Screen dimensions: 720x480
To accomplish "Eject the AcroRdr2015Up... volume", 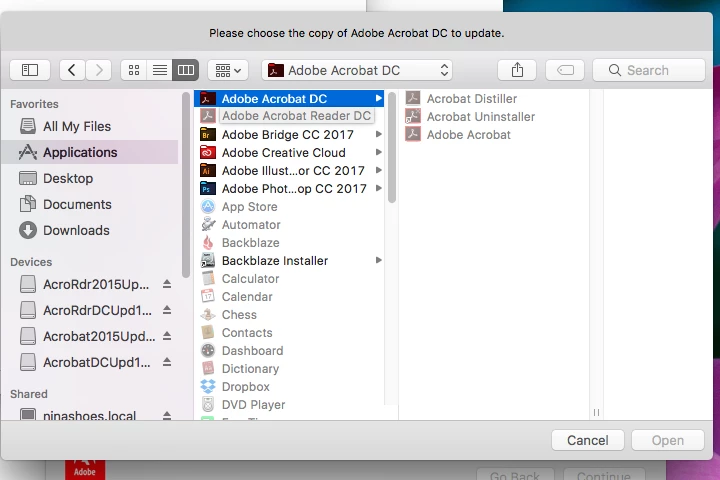I will pos(167,284).
